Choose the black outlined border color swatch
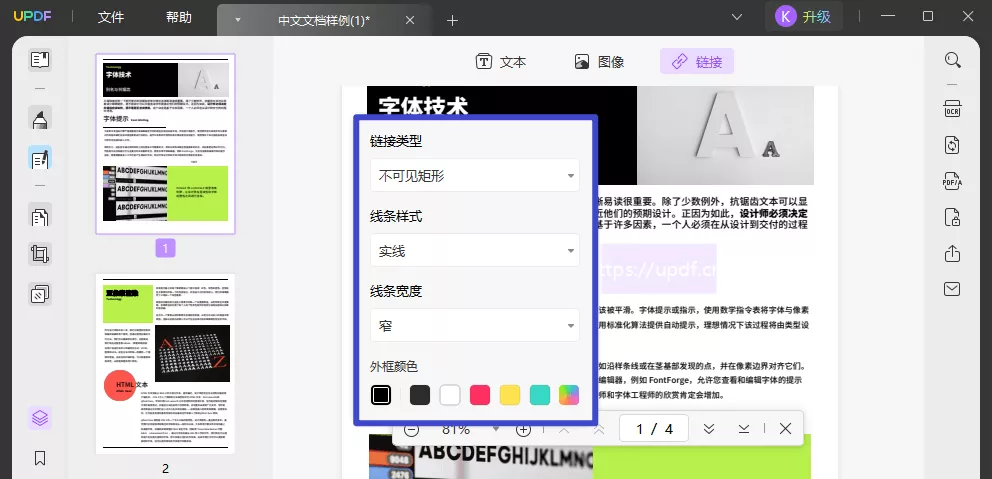992x479 pixels. pyautogui.click(x=380, y=395)
